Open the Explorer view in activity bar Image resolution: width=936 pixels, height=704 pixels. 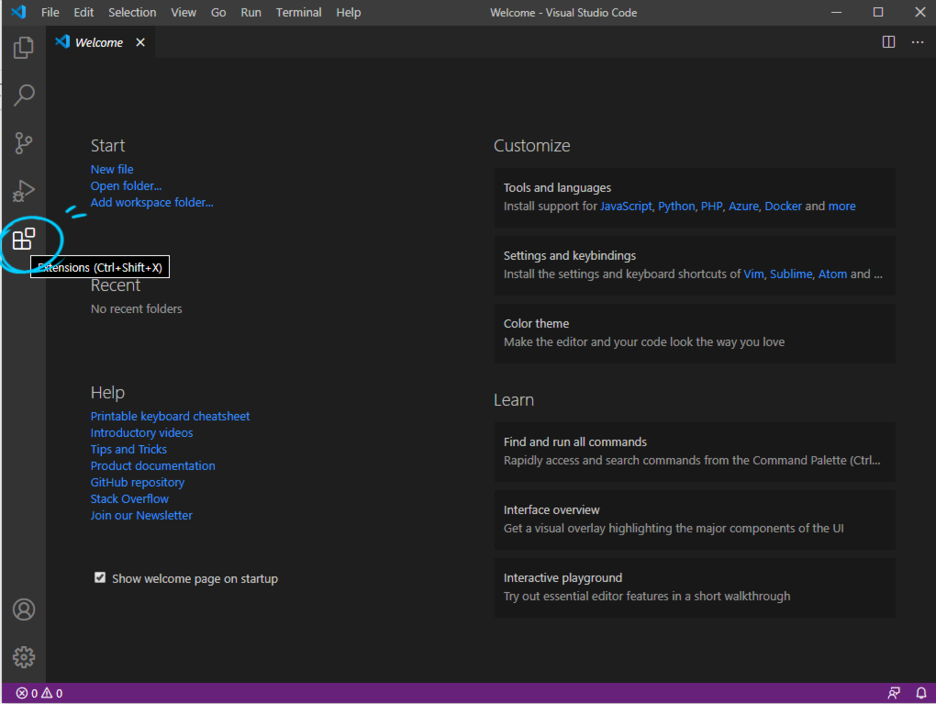(24, 48)
